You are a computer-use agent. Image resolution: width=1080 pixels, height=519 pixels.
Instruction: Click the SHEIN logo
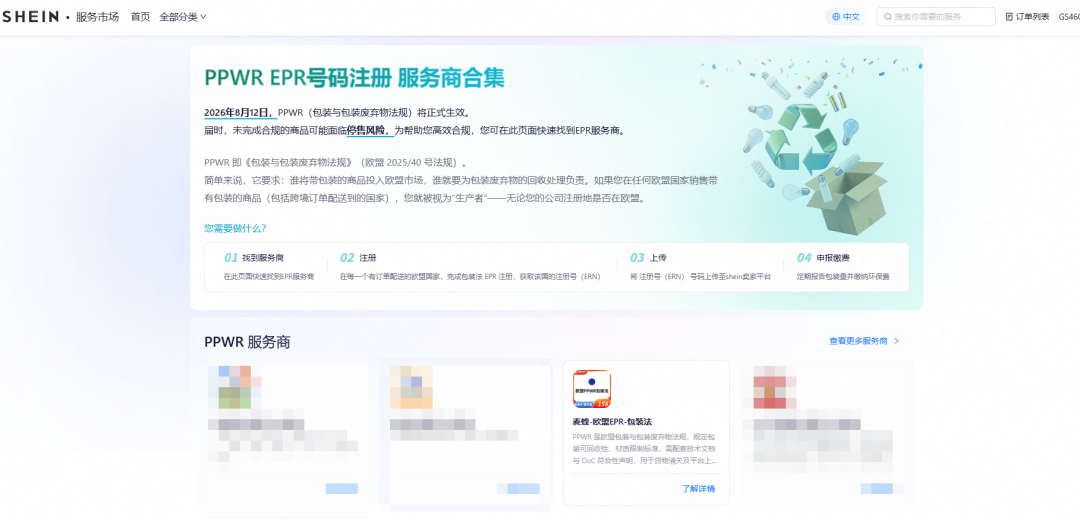30,17
